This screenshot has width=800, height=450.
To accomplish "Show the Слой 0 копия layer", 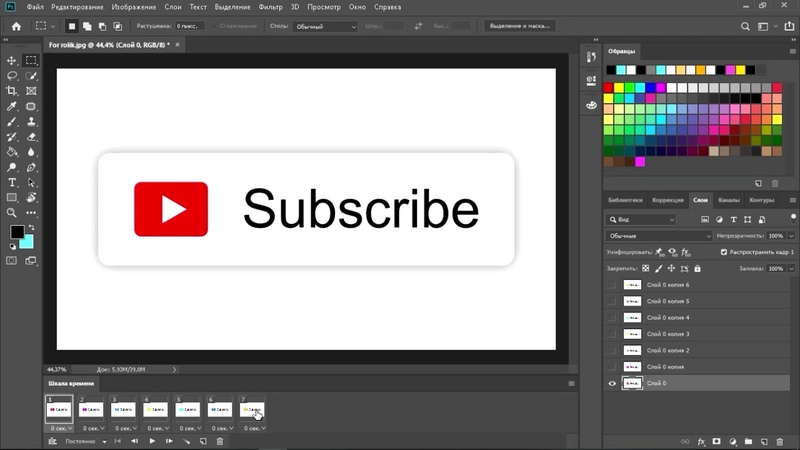I will (612, 367).
